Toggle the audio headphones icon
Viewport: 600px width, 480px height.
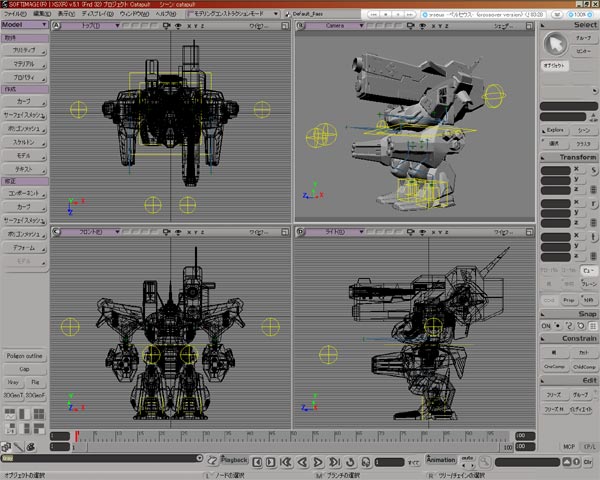[366, 462]
